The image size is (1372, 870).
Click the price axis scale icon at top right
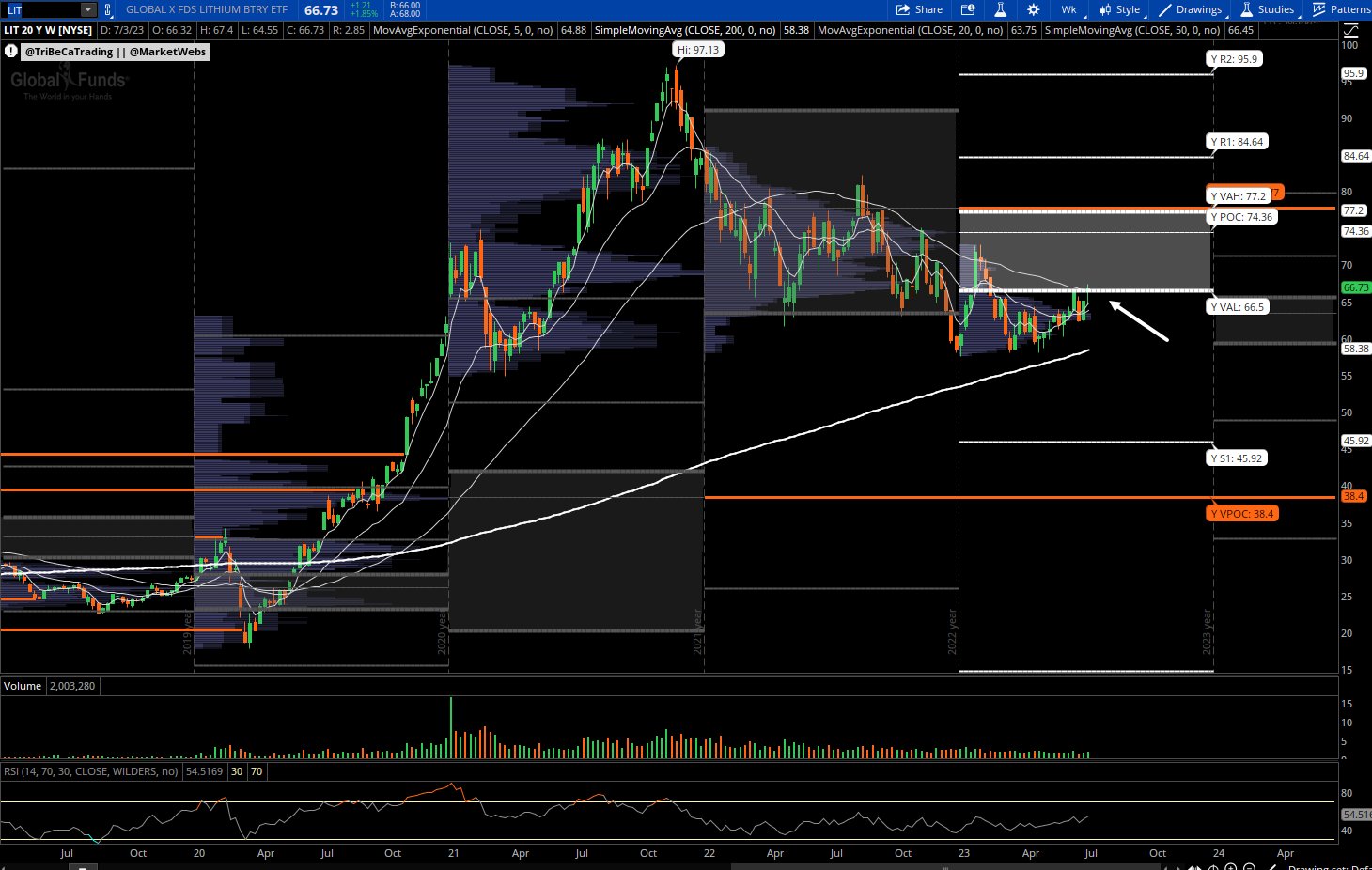(1350, 30)
